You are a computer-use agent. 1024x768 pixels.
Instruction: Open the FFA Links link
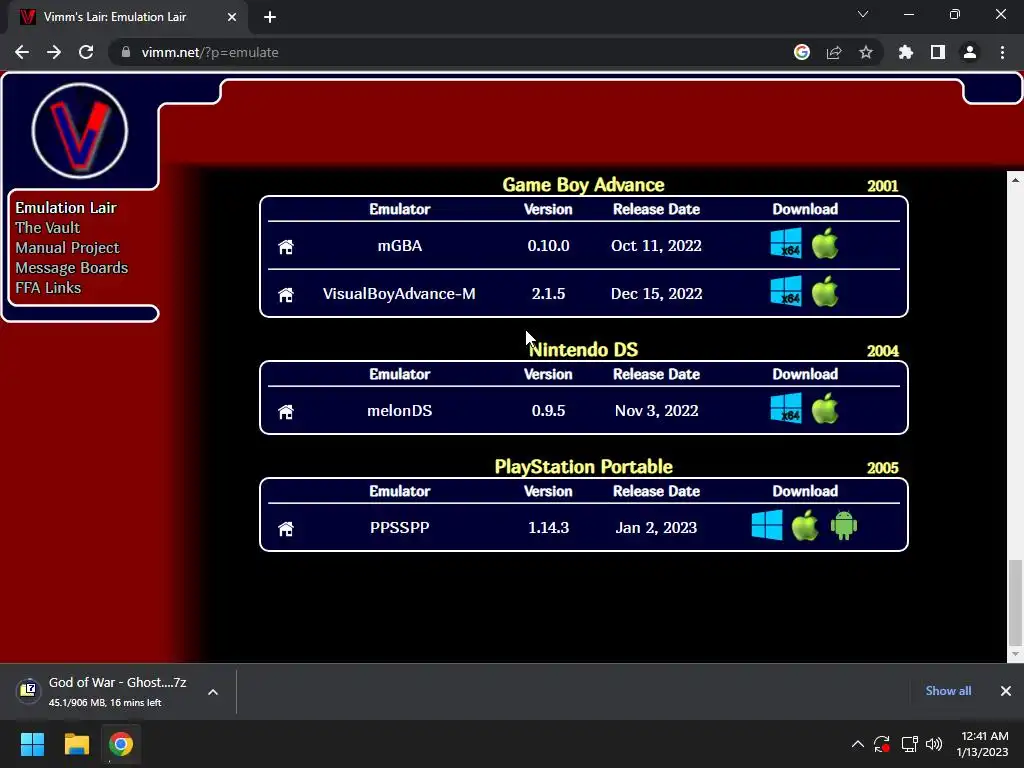[x=48, y=288]
